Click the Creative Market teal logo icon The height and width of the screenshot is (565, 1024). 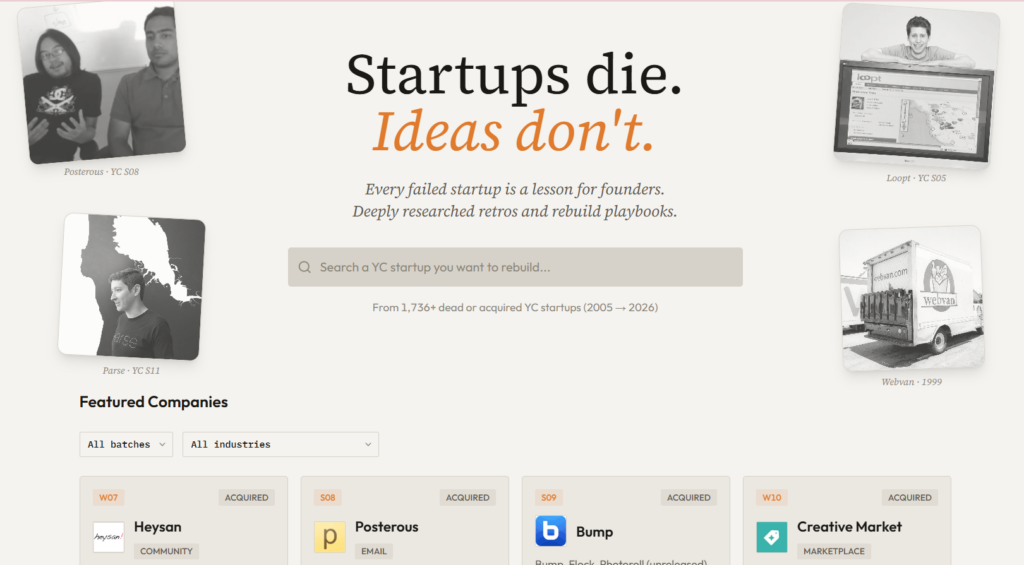pyautogui.click(x=771, y=537)
